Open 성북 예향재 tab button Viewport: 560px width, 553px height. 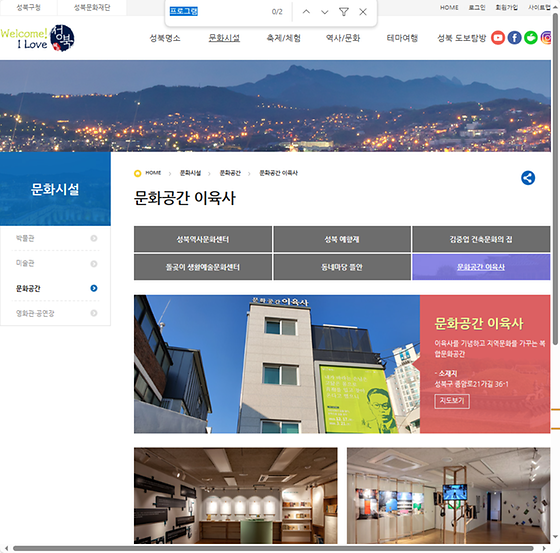(342, 239)
